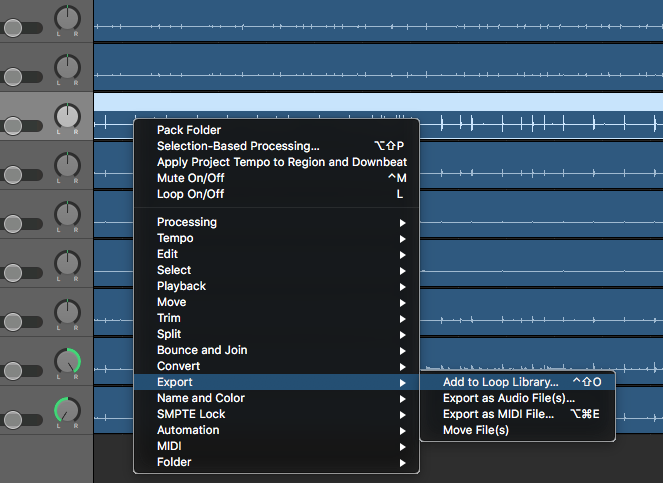Choose Export as MIDI File

(x=498, y=414)
